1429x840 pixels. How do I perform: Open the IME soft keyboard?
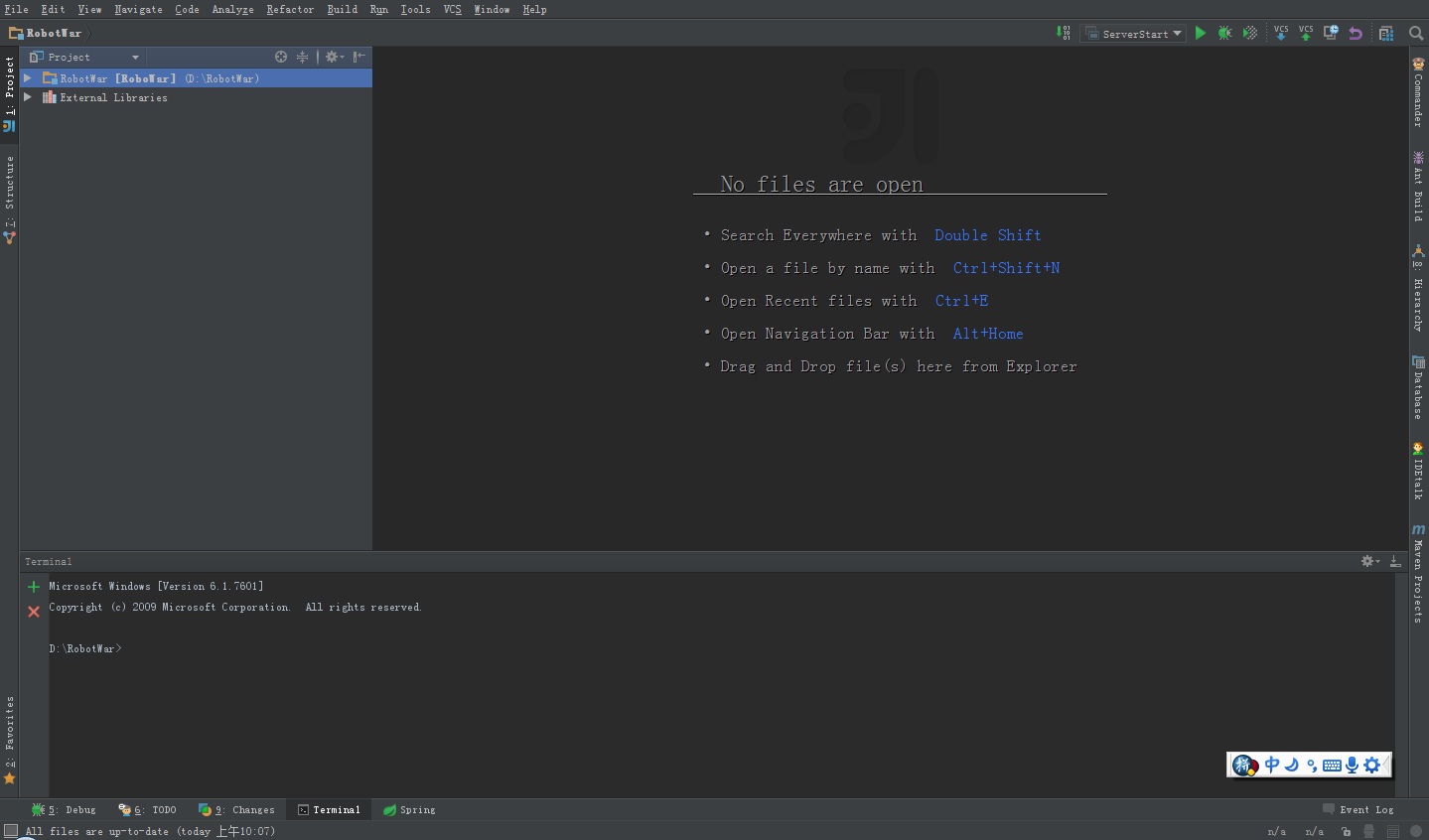[1332, 766]
